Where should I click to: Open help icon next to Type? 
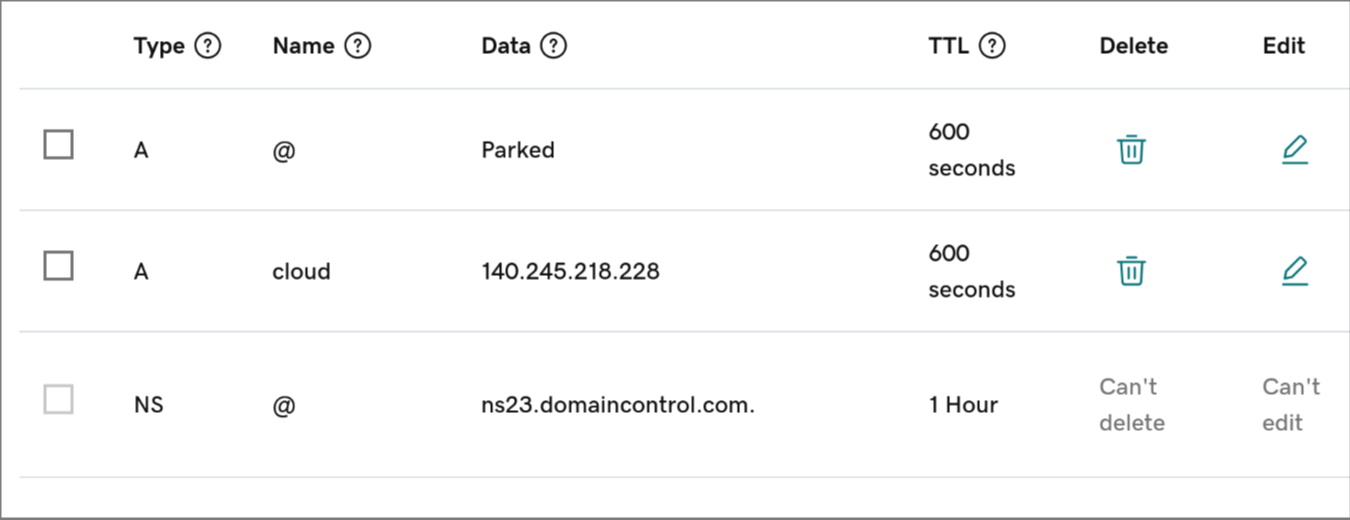207,46
